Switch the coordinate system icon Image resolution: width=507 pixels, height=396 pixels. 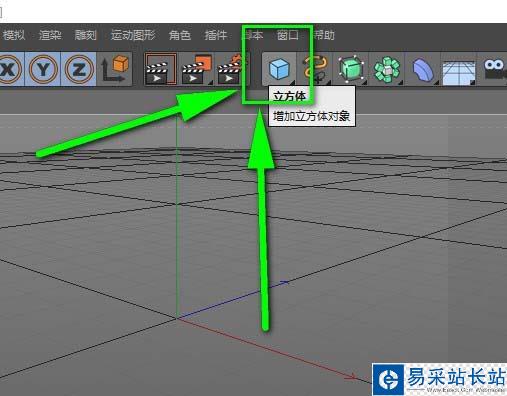coord(115,69)
